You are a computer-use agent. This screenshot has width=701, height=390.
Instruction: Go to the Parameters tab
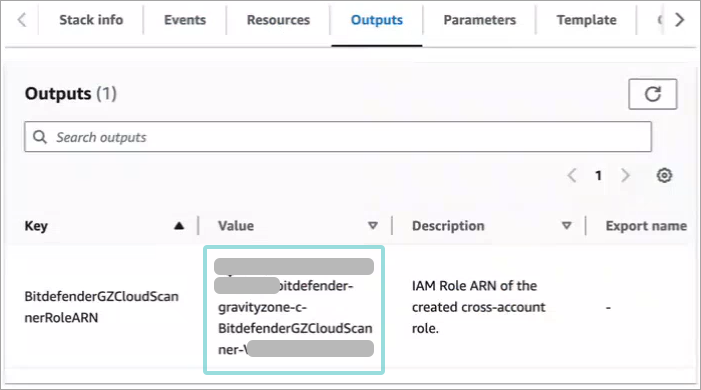click(x=479, y=20)
